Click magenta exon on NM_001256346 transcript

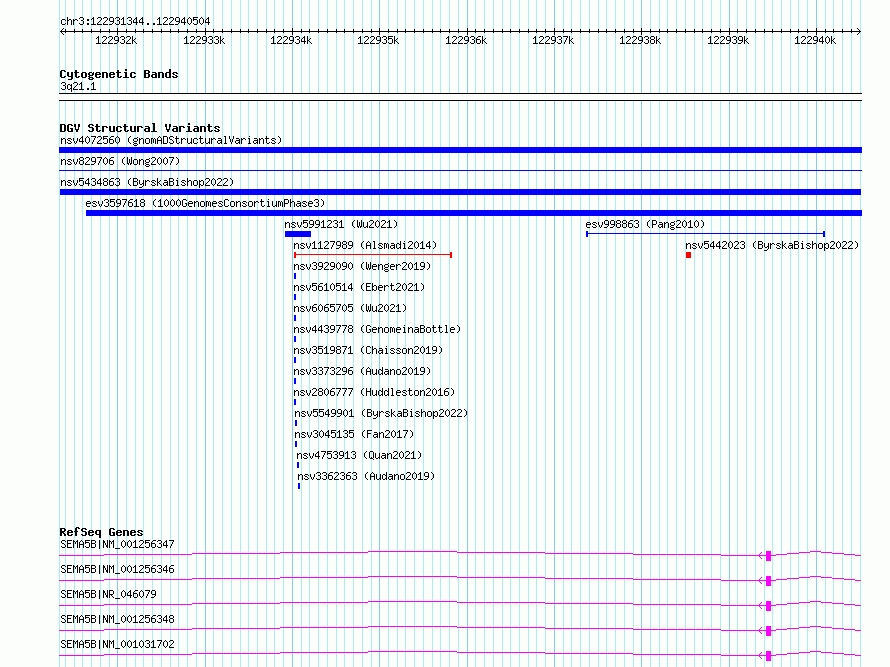[769, 581]
